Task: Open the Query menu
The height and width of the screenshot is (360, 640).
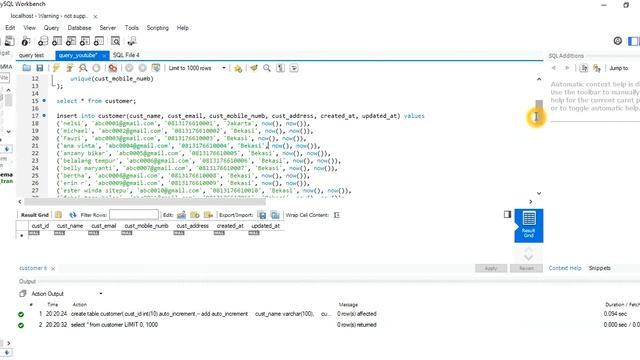Action: point(51,28)
